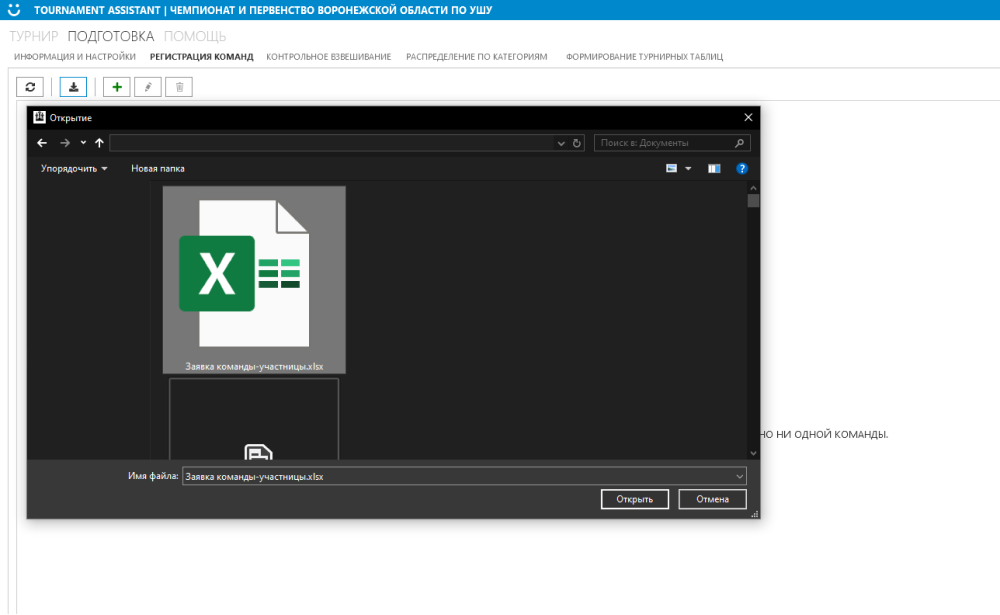1000x615 pixels.
Task: Expand the view mode options arrow
Action: point(688,168)
